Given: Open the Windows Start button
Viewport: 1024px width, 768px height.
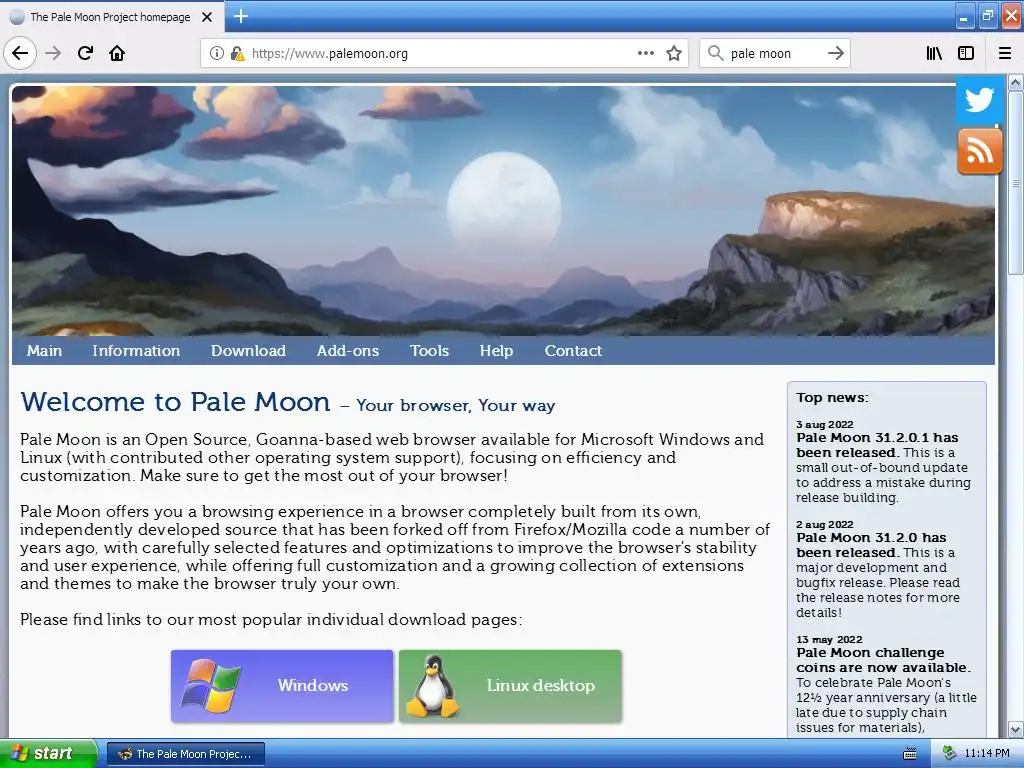Looking at the screenshot, I should [48, 754].
